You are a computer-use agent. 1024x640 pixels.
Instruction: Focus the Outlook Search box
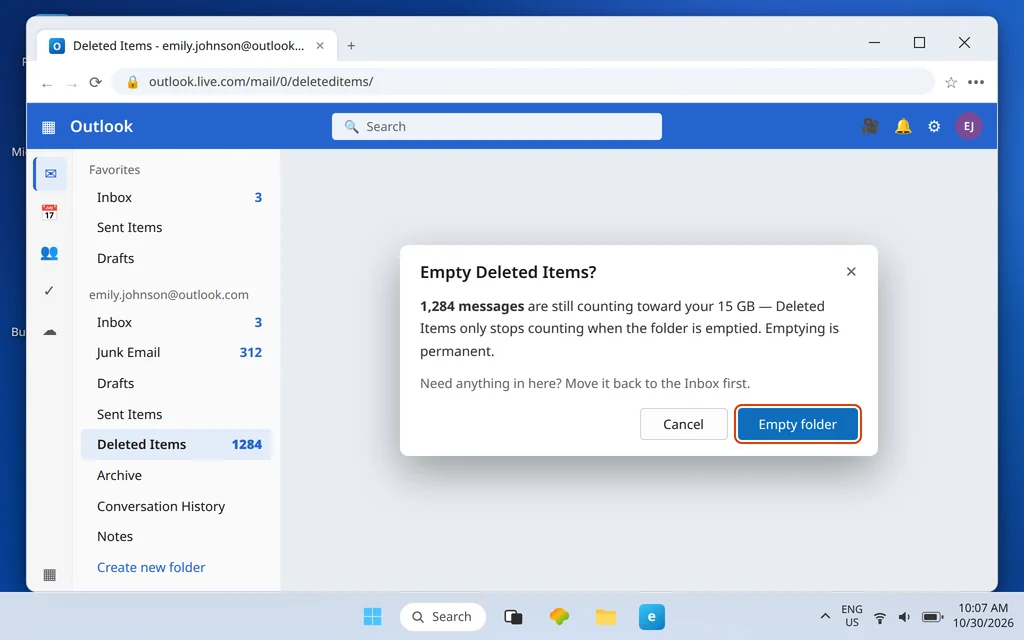496,126
